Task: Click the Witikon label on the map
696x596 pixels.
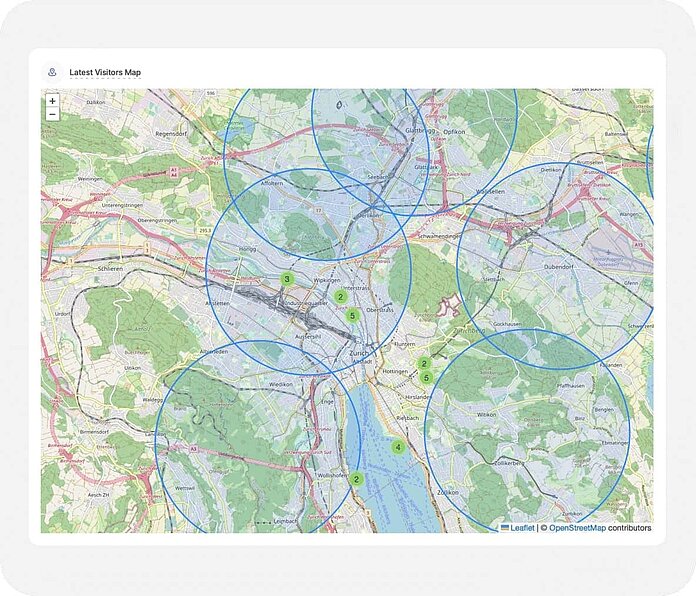Action: 487,413
